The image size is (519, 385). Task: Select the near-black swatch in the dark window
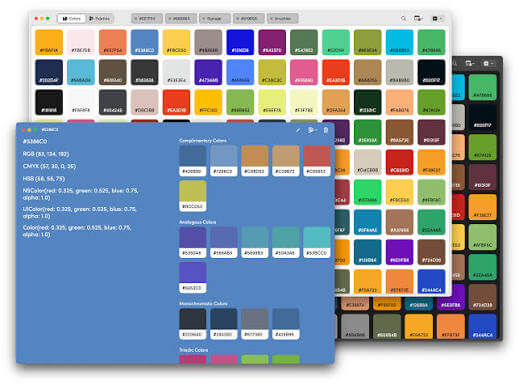482,117
